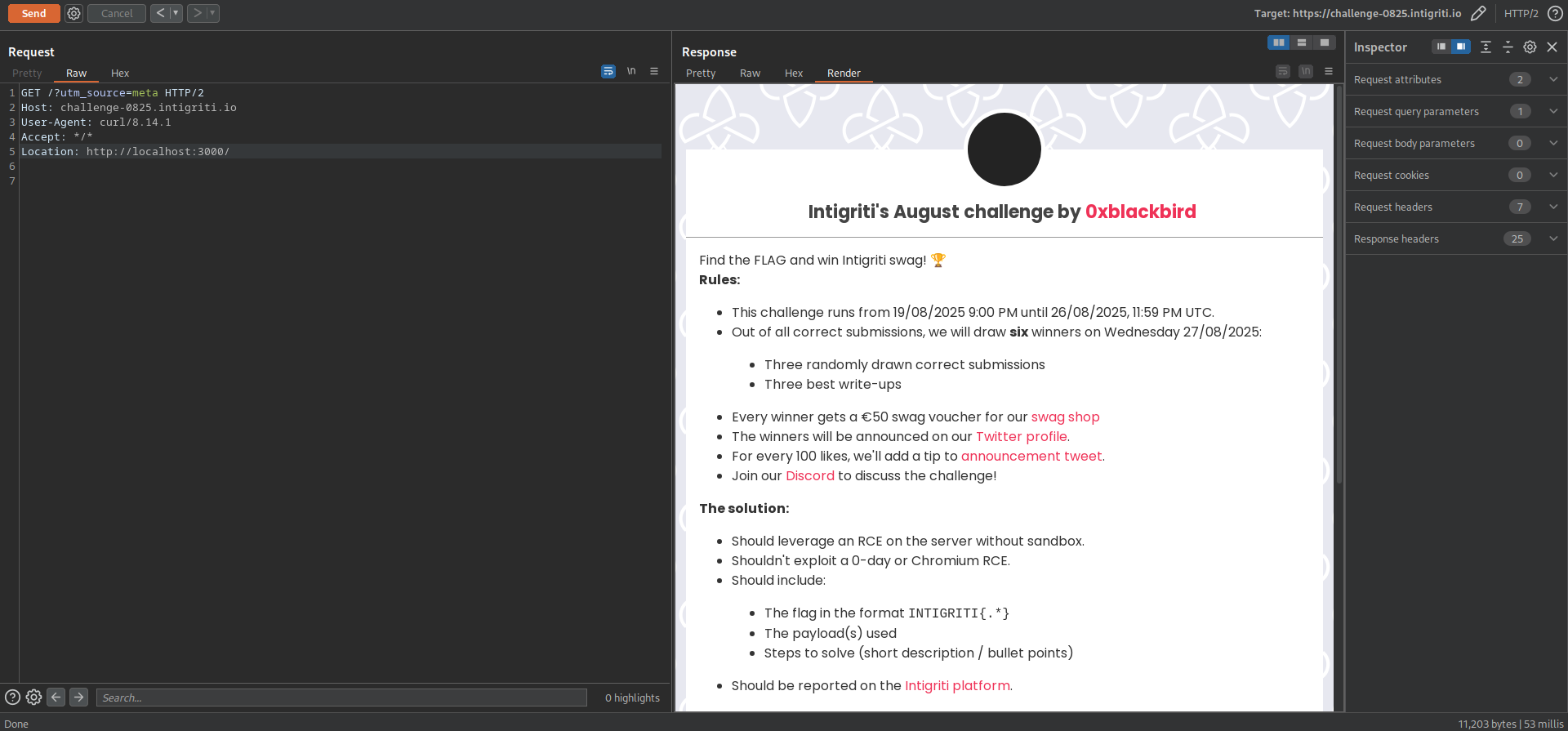The image size is (1568, 731).
Task: Choose side-by-side split layout
Action: [1279, 42]
